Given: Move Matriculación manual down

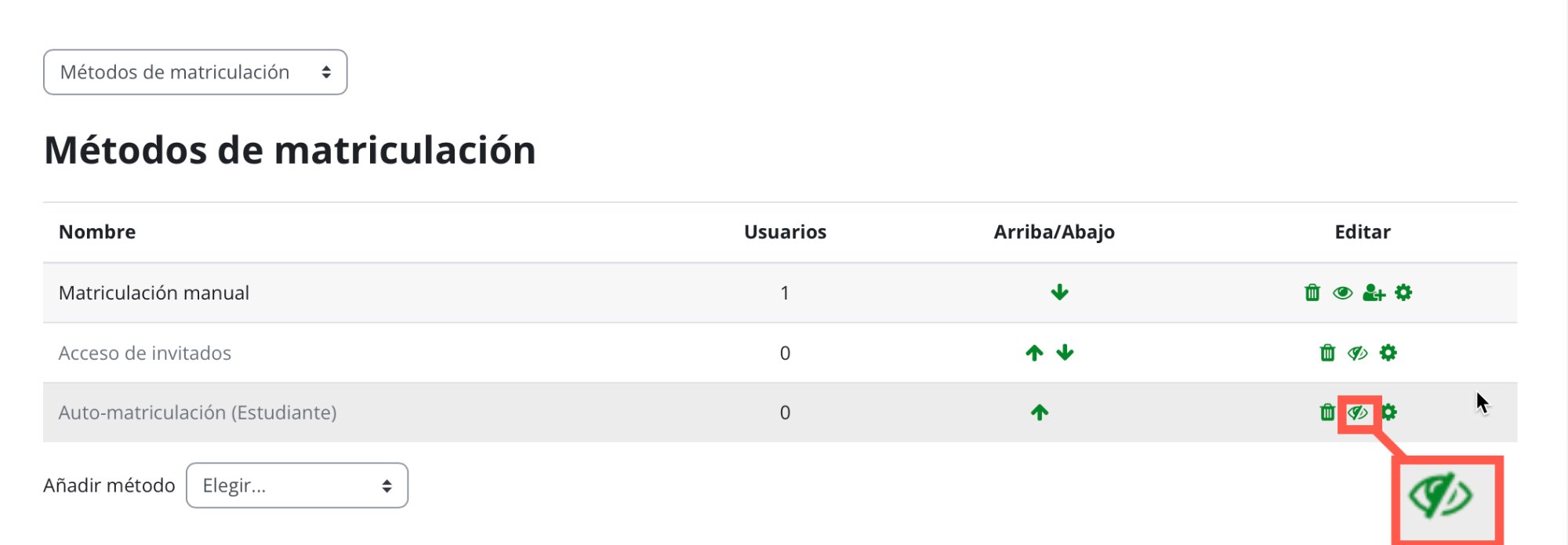Looking at the screenshot, I should point(1059,292).
